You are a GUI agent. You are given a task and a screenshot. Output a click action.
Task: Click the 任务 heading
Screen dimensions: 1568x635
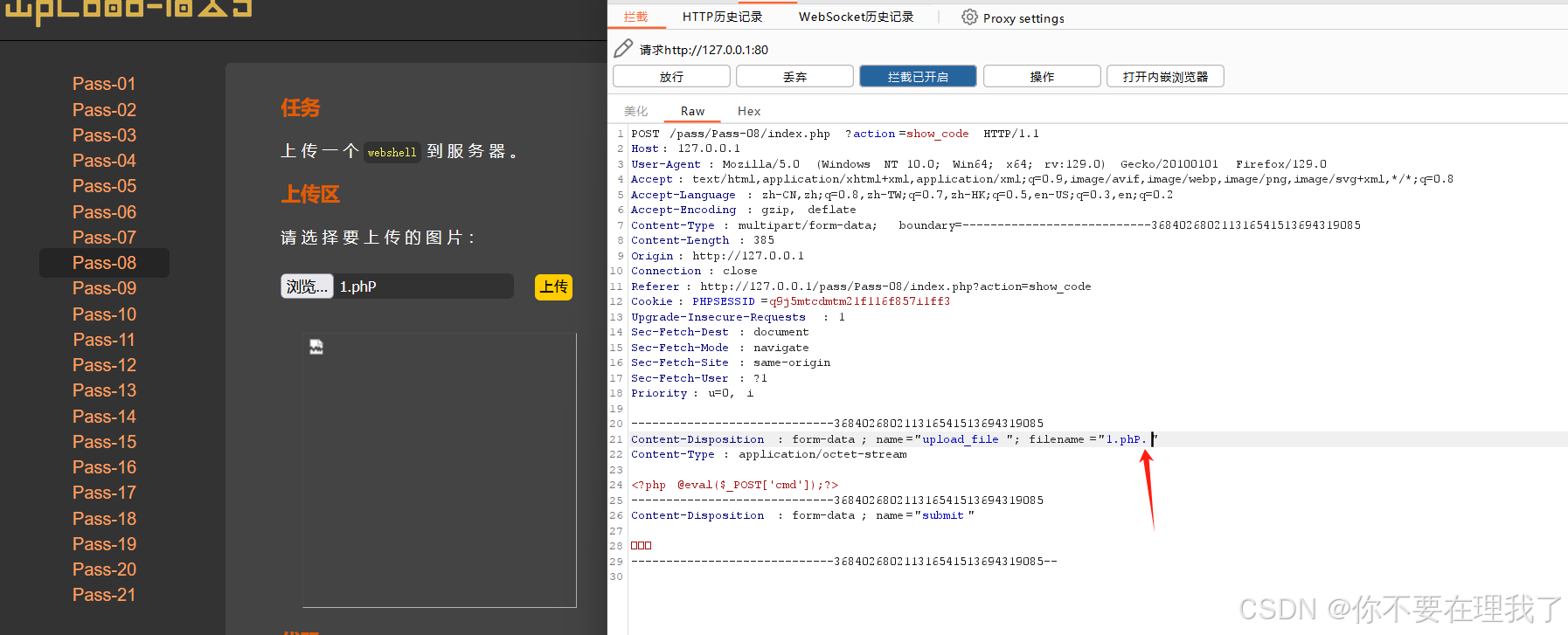click(301, 107)
